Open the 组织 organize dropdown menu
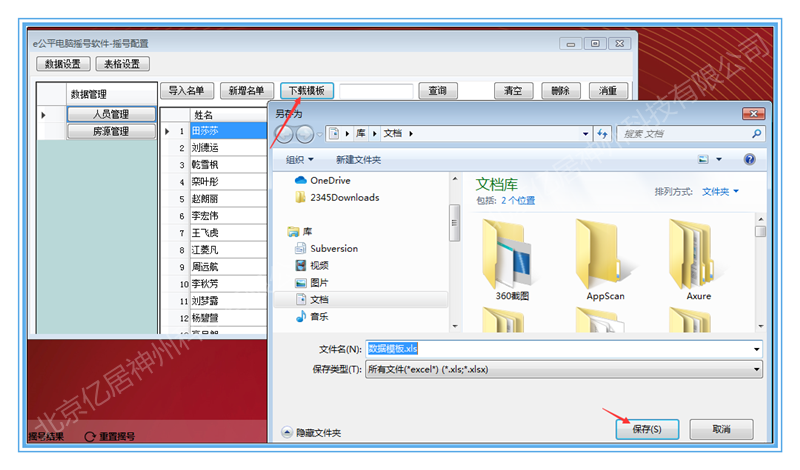Screen dimensions: 800x470 [300, 159]
